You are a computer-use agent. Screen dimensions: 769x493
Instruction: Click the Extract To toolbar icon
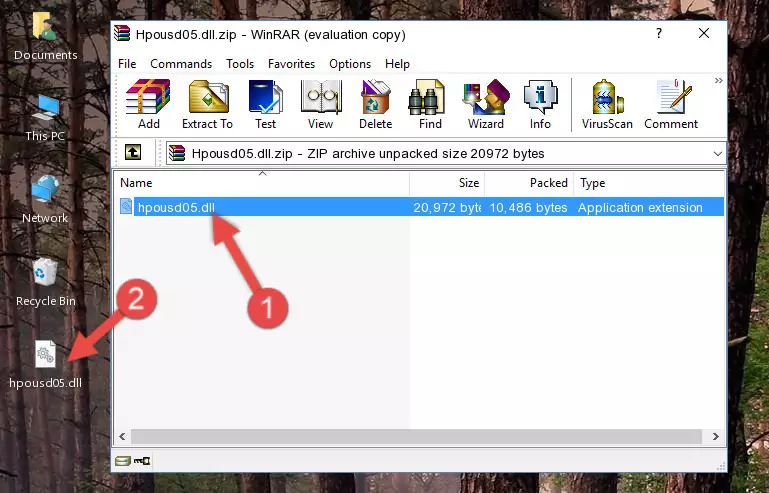click(207, 104)
